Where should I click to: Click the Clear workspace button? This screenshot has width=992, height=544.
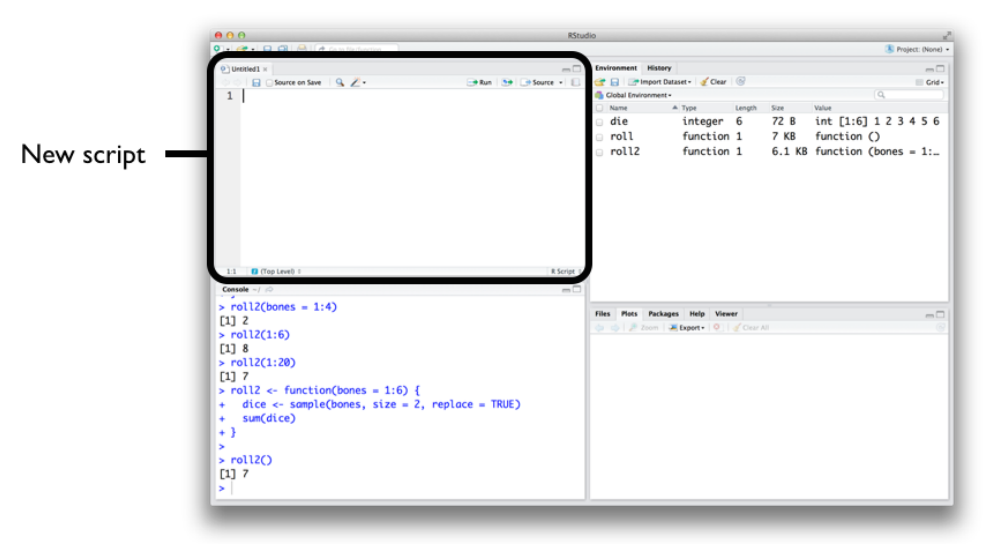[714, 82]
